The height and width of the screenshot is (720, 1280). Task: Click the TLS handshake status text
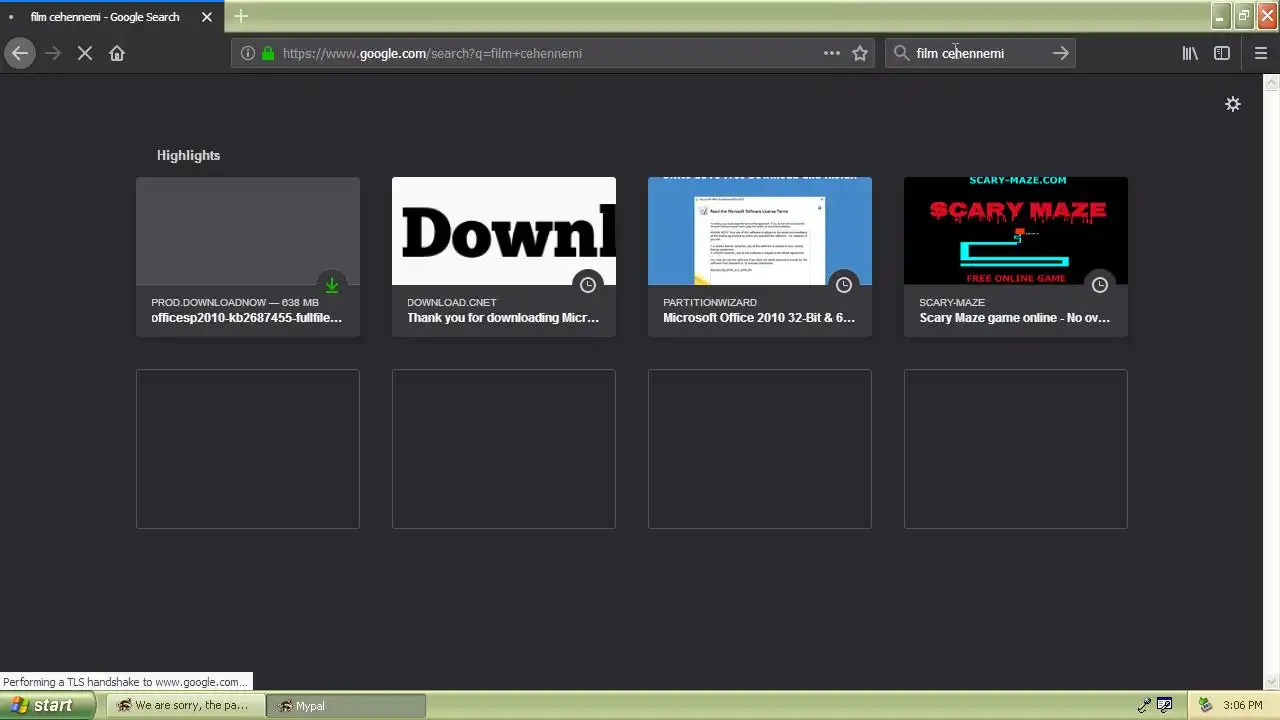point(125,682)
